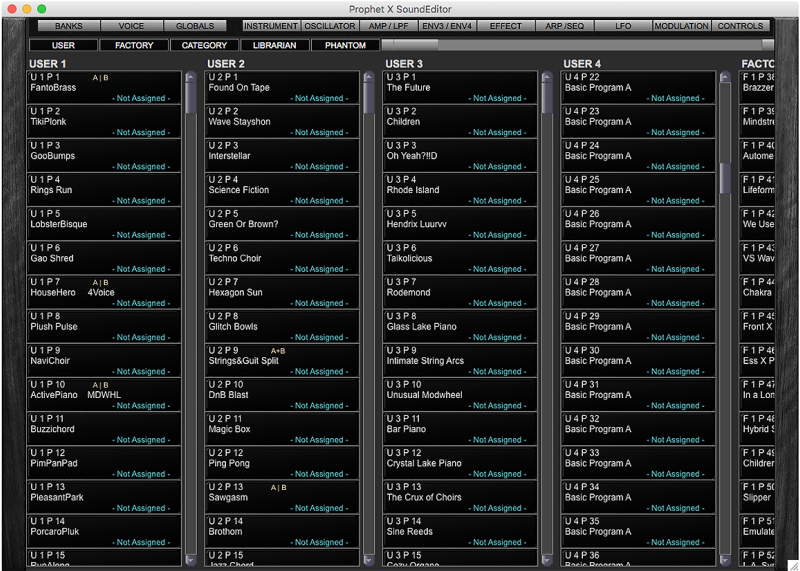This screenshot has height=571, width=800.
Task: Show the FACTORY bank view
Action: click(134, 45)
